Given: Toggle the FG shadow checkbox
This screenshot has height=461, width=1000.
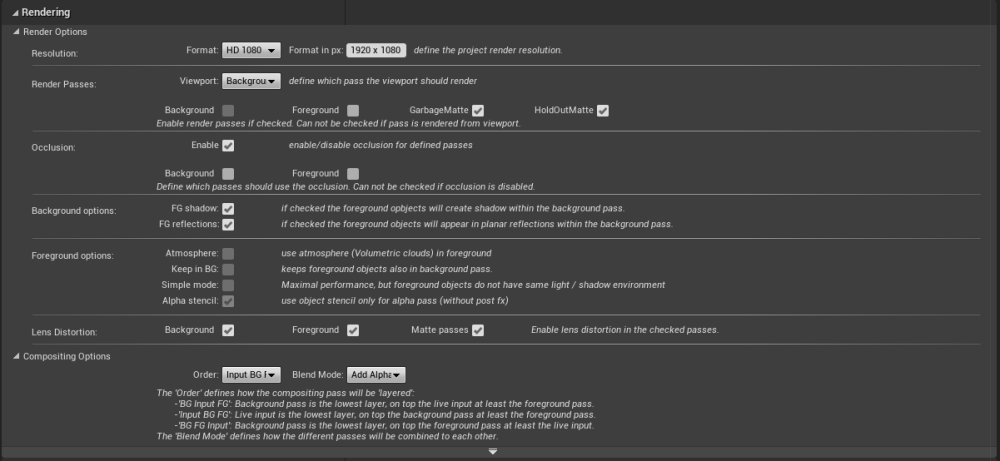Looking at the screenshot, I should (x=229, y=208).
